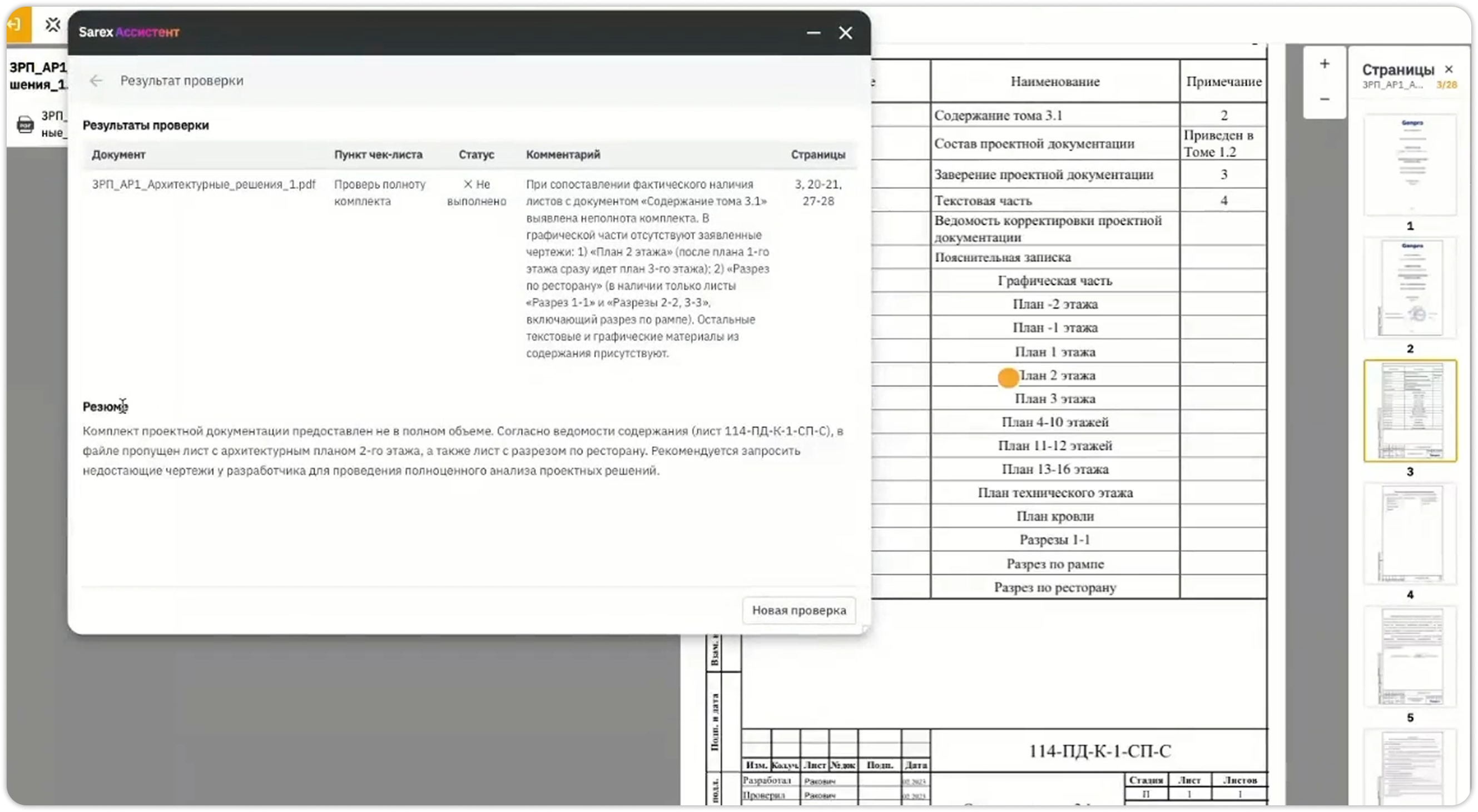Go back using the arrow beside Результат проверки

96,81
